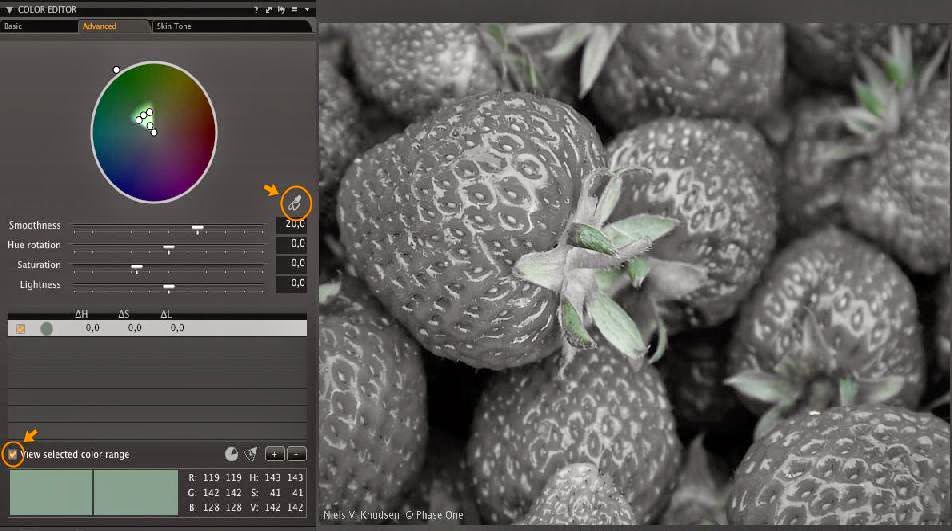Click the Saturation slider handle
Viewport: 952px width, 531px height.
[137, 268]
